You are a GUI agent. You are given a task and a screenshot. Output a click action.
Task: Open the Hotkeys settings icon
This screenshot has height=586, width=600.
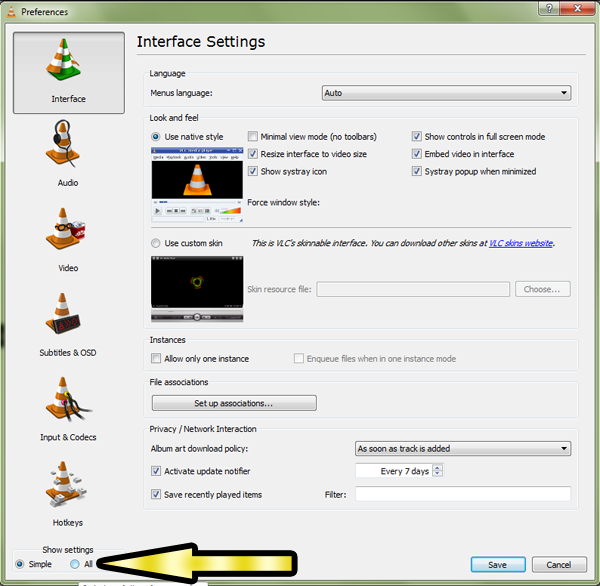coord(65,484)
